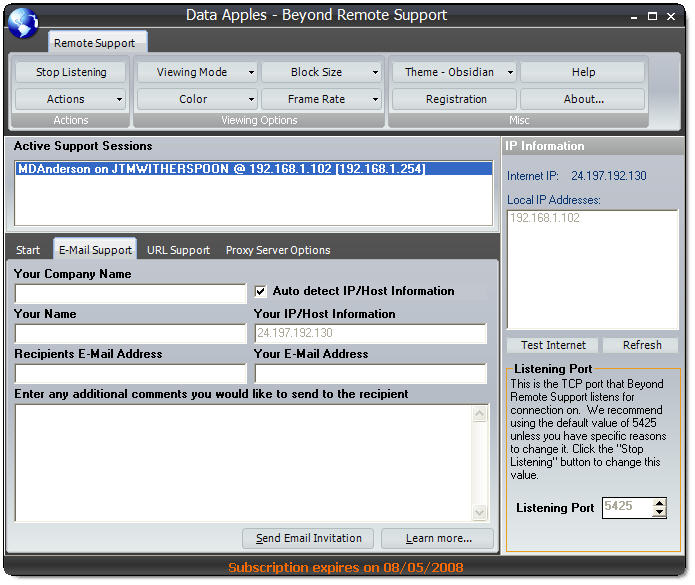Click the listening port spinner down arrow

click(x=658, y=513)
